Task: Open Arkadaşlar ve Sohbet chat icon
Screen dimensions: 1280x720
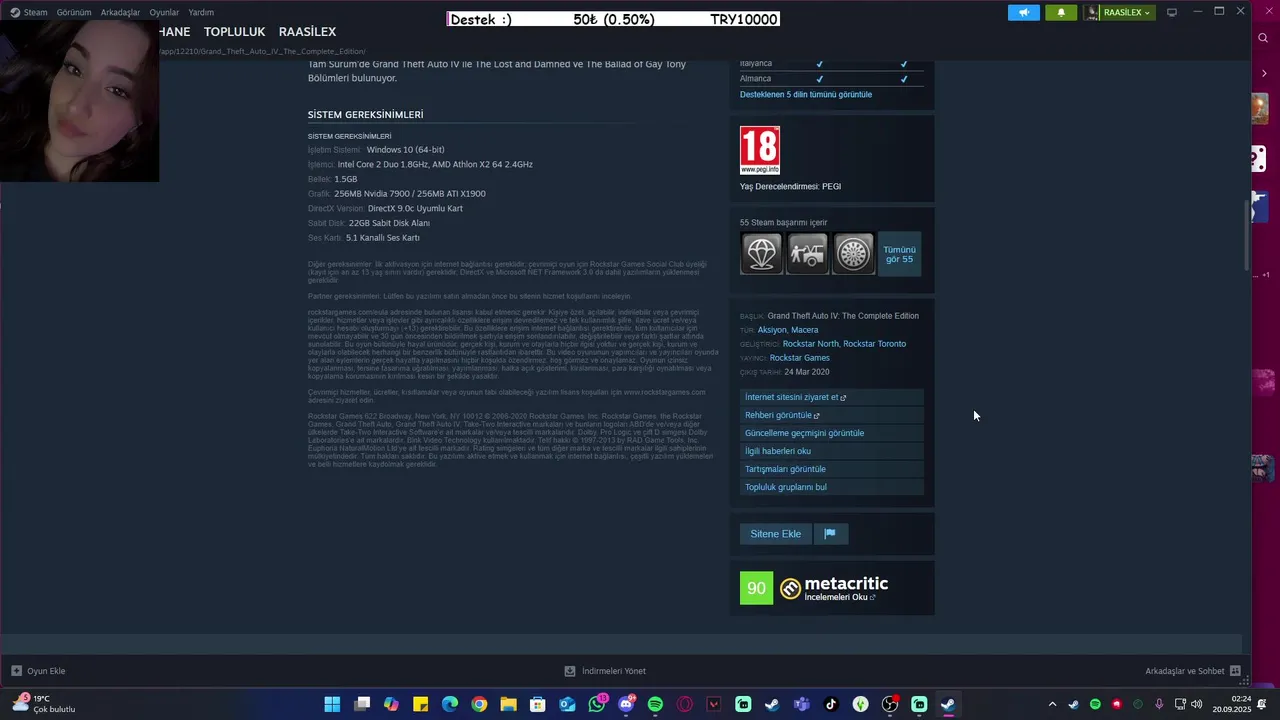Action: pos(1235,671)
